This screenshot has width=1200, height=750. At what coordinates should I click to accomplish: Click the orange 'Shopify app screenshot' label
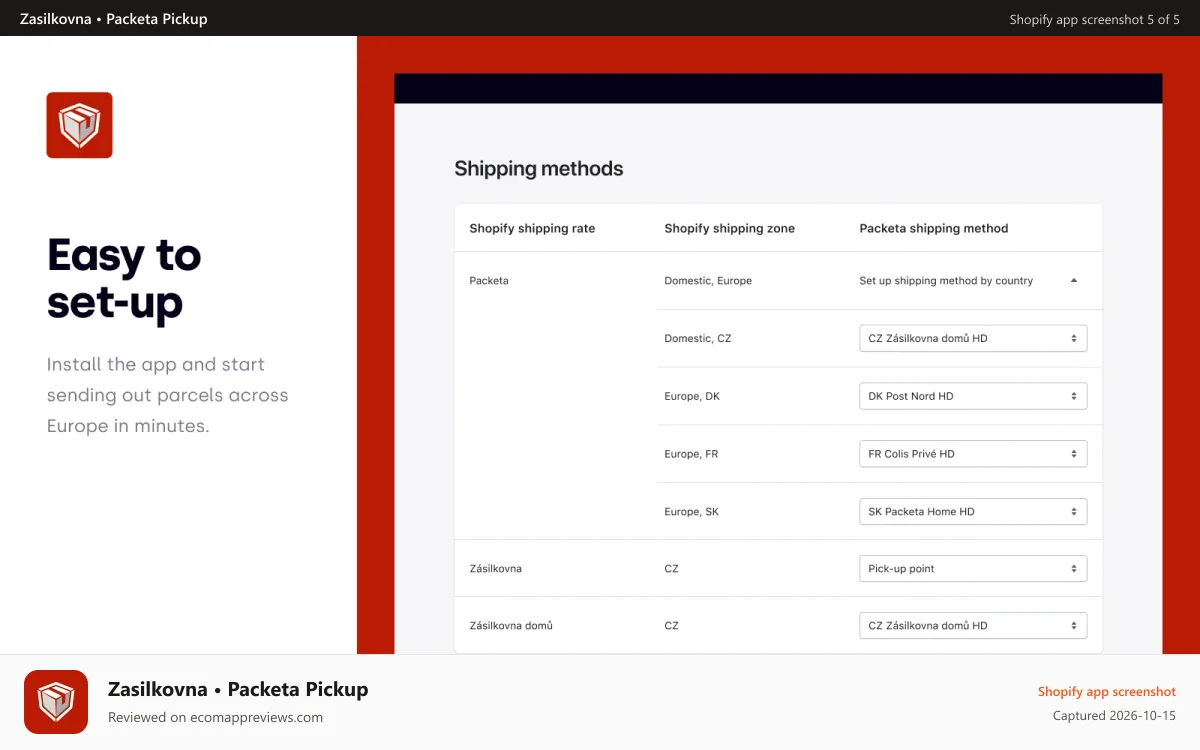1107,691
